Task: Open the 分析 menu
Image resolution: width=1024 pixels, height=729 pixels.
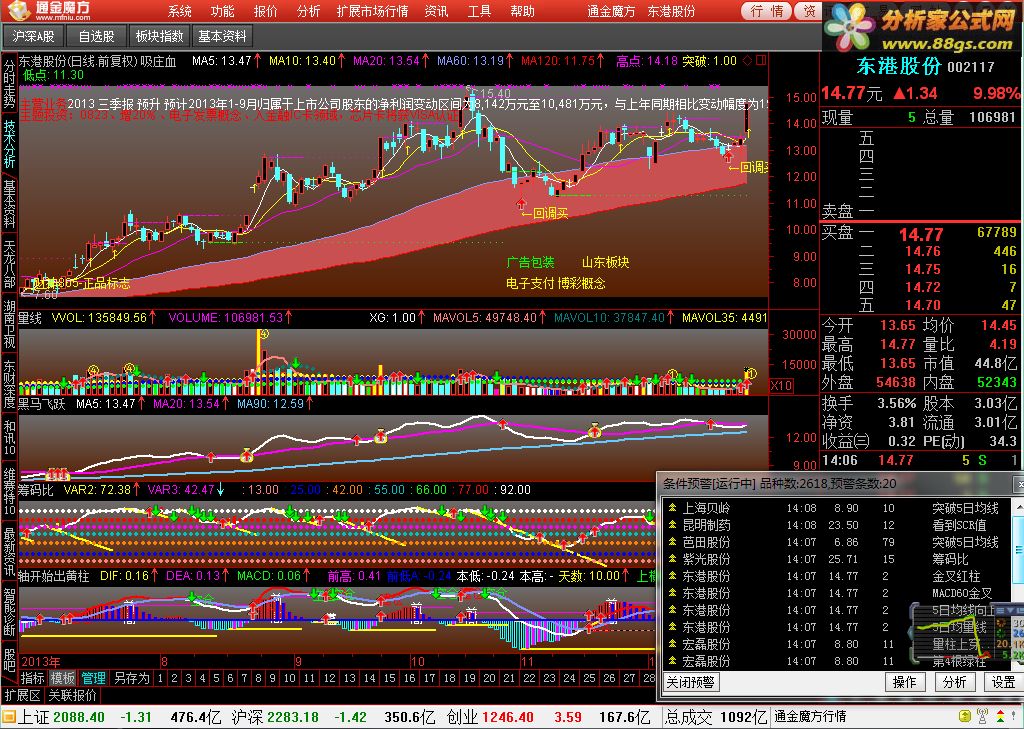Action: [x=308, y=11]
